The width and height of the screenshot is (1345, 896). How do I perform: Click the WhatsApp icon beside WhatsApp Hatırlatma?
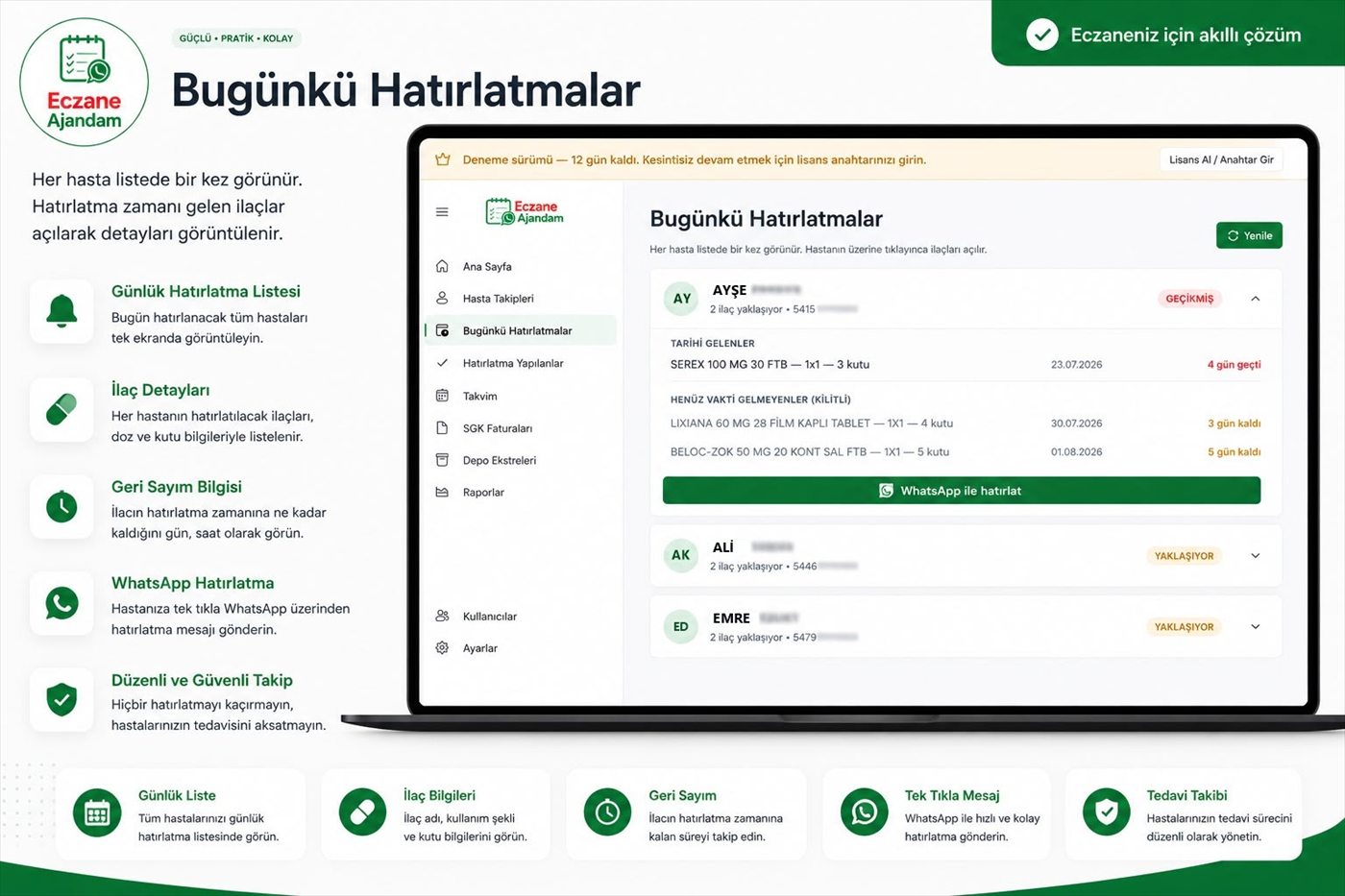(61, 603)
